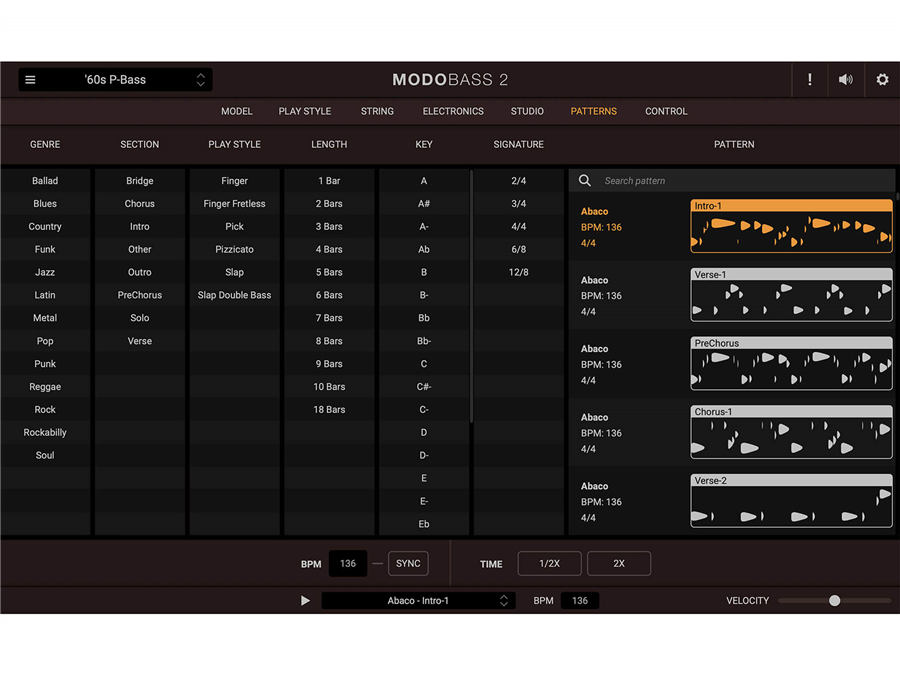Enable 2X time mode

point(619,564)
